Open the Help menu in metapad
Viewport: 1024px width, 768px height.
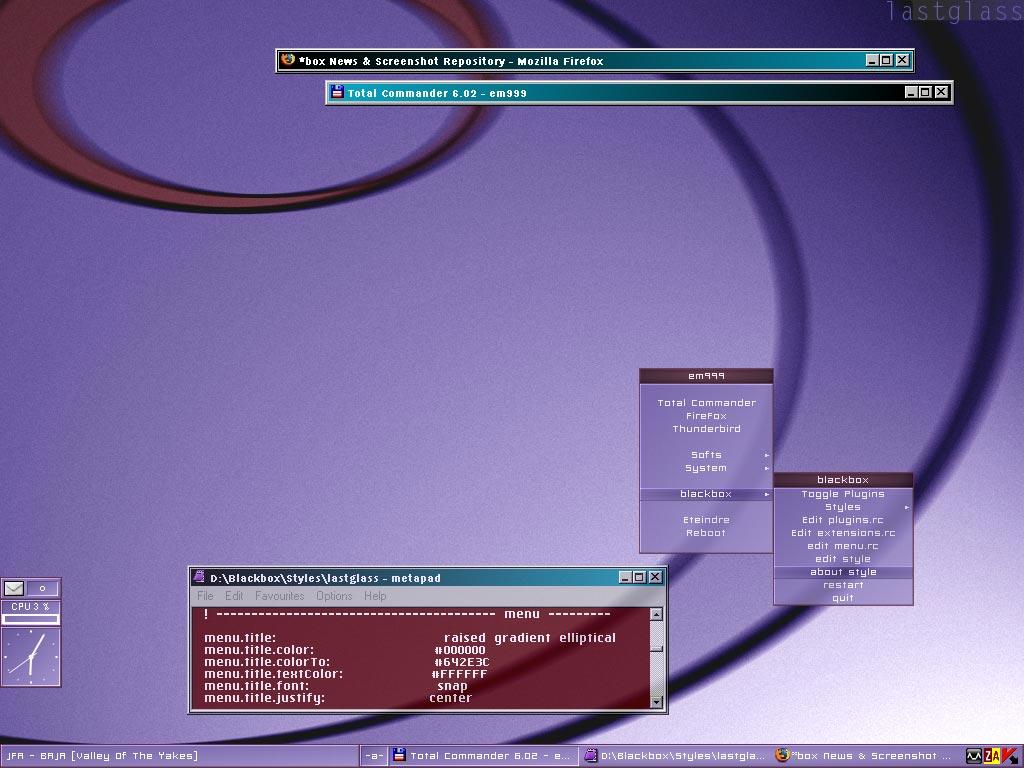coord(375,596)
